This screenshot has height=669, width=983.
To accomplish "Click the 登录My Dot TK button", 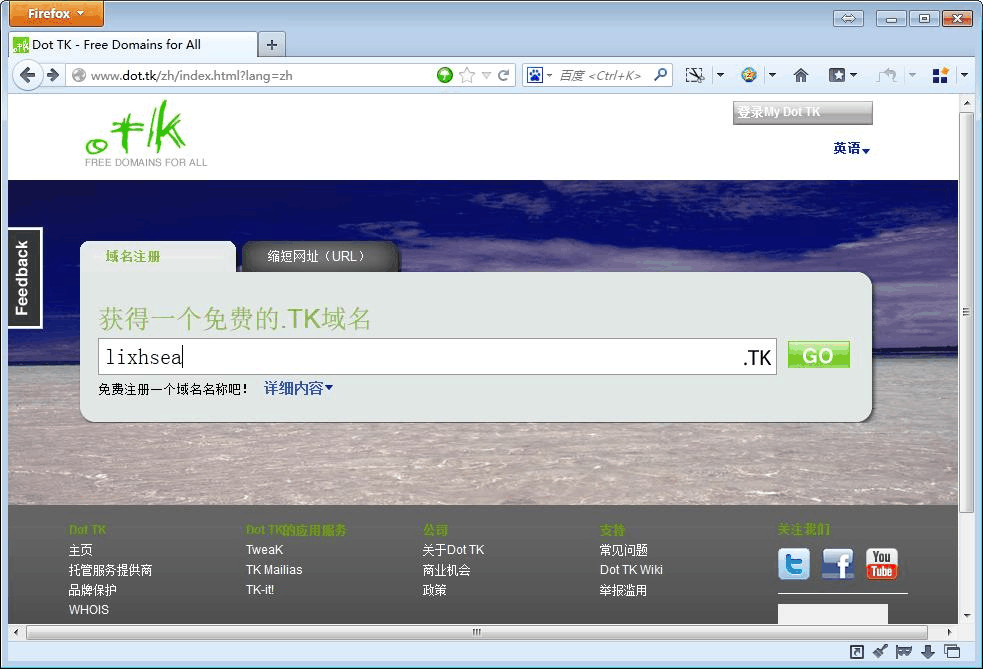I will (802, 112).
